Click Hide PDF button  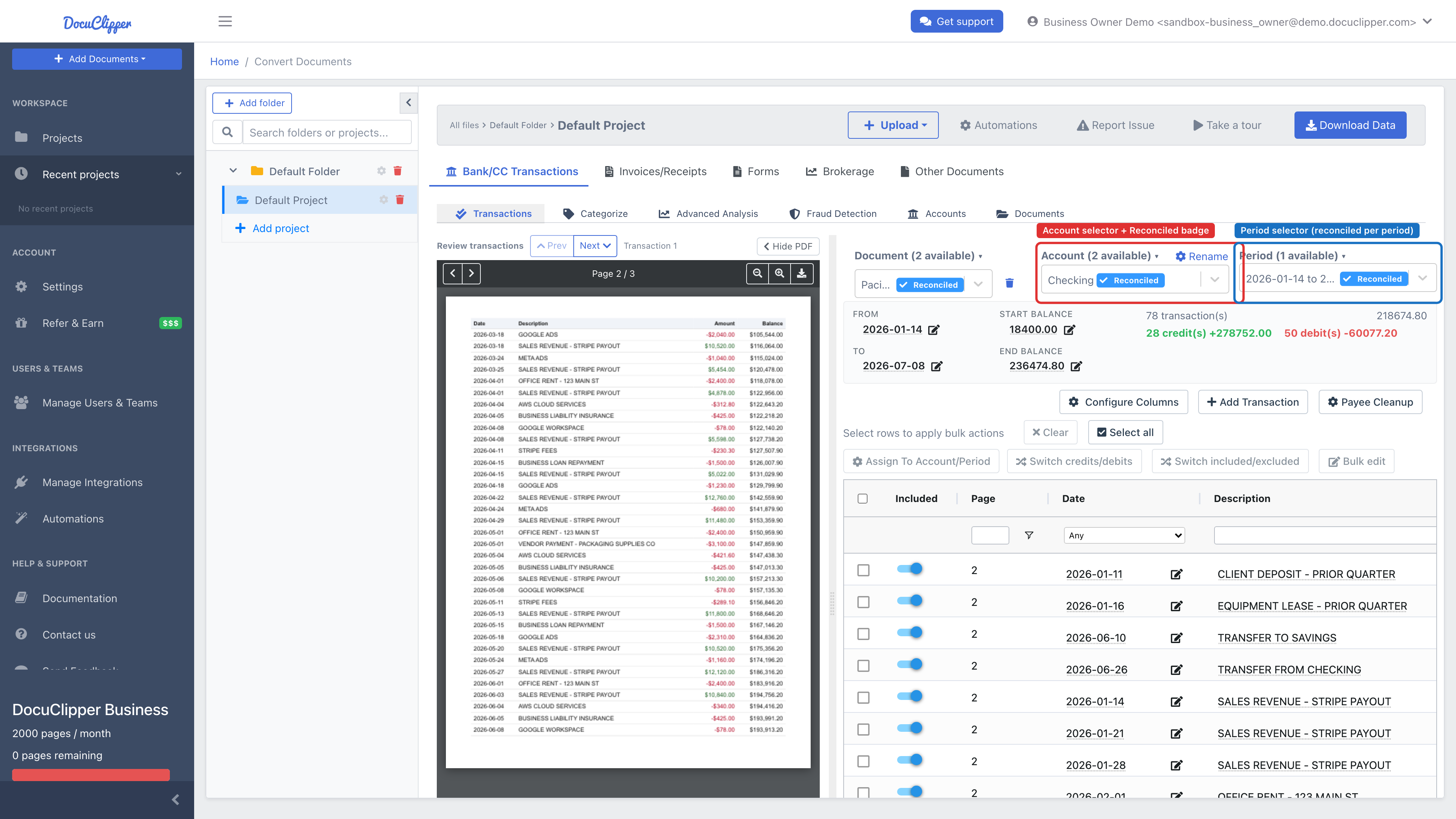pos(788,246)
